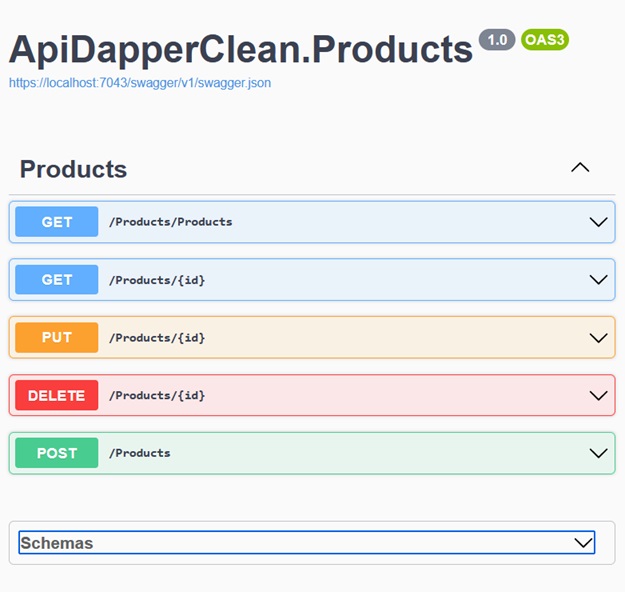The width and height of the screenshot is (625, 592).
Task: Click the GET badge for /Products/{id}
Action: tap(57, 280)
